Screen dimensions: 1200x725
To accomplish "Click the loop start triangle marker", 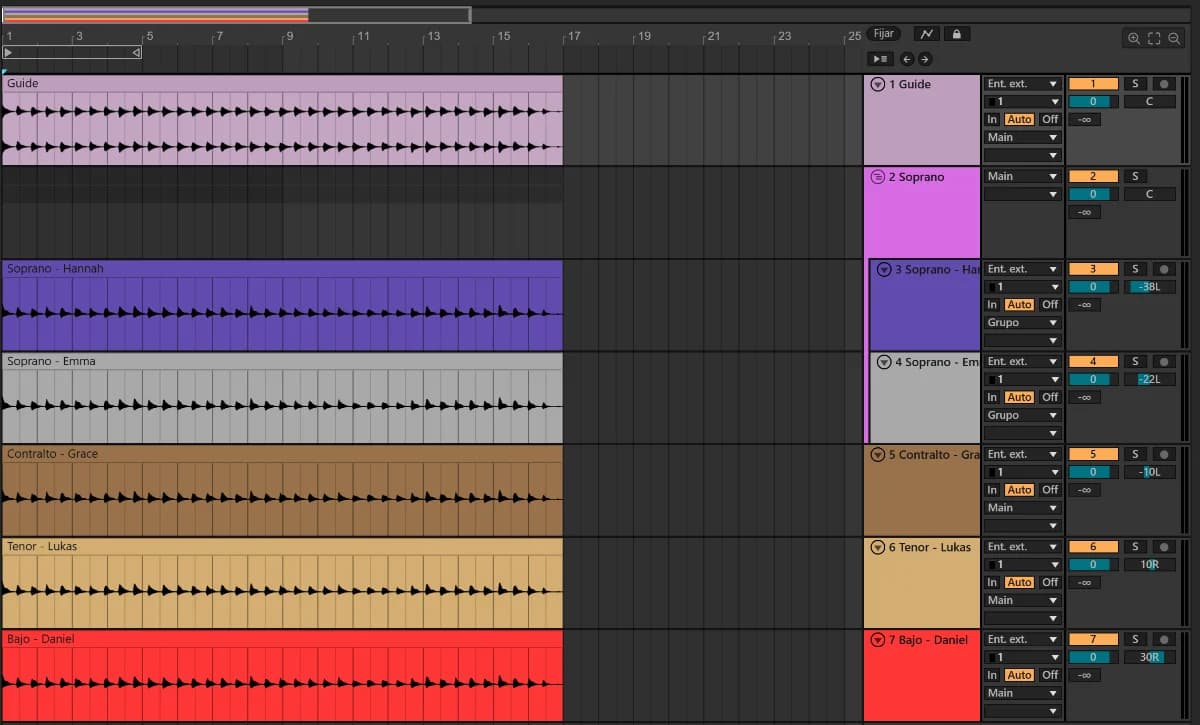I will (9, 52).
